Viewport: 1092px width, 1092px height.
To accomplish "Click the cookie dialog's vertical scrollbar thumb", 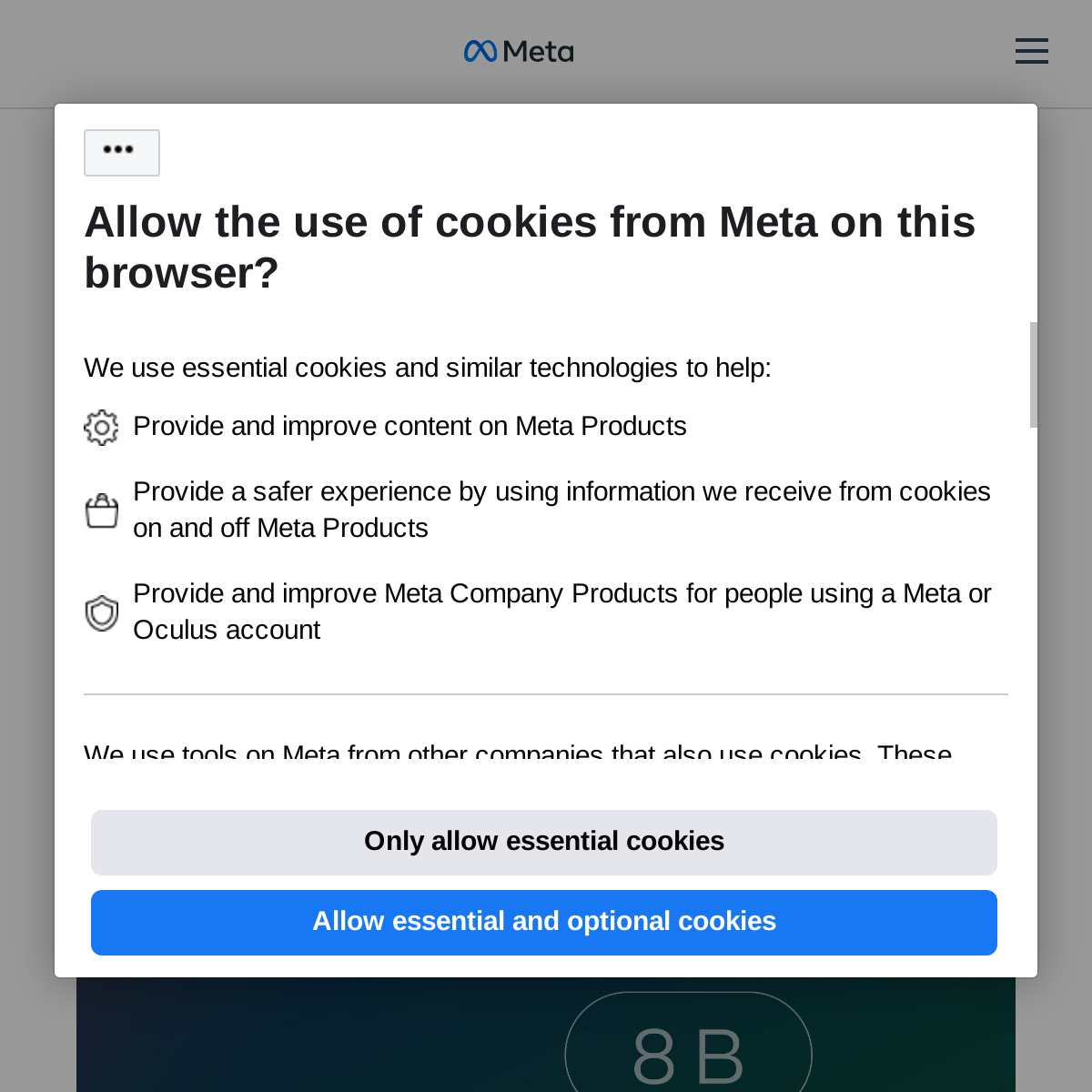I will [x=1033, y=374].
